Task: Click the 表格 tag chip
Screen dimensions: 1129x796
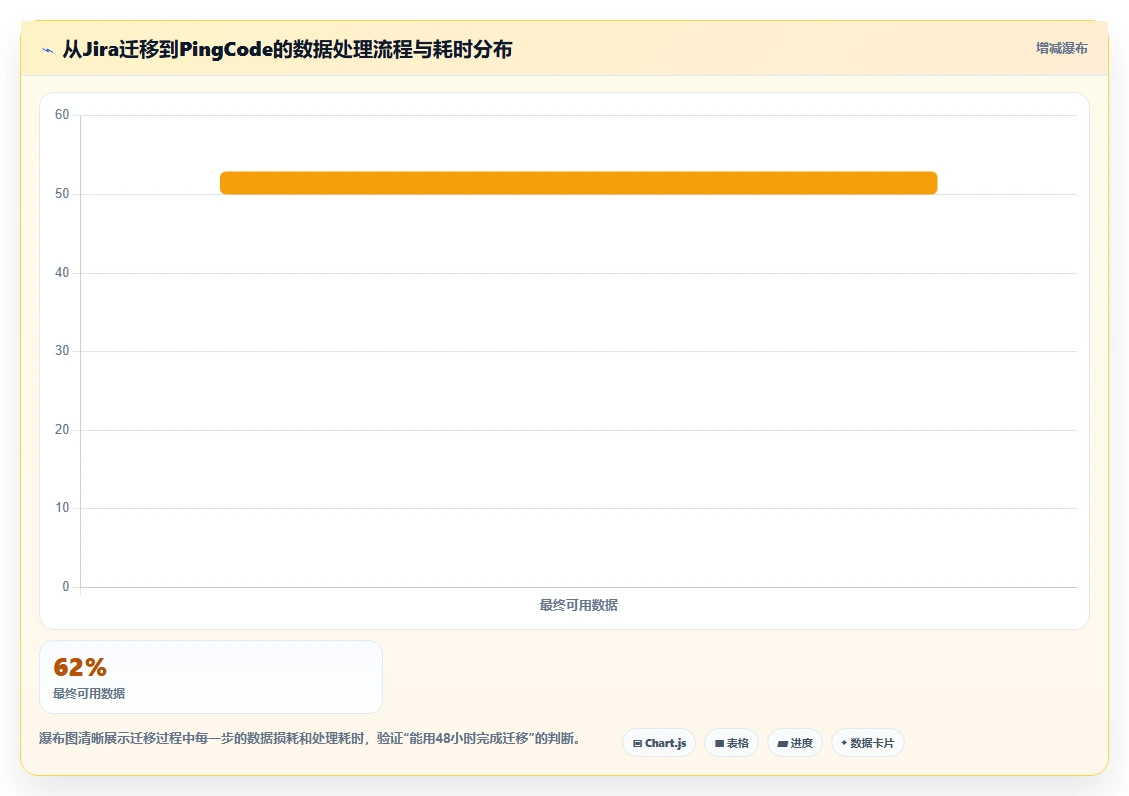Action: (x=732, y=743)
